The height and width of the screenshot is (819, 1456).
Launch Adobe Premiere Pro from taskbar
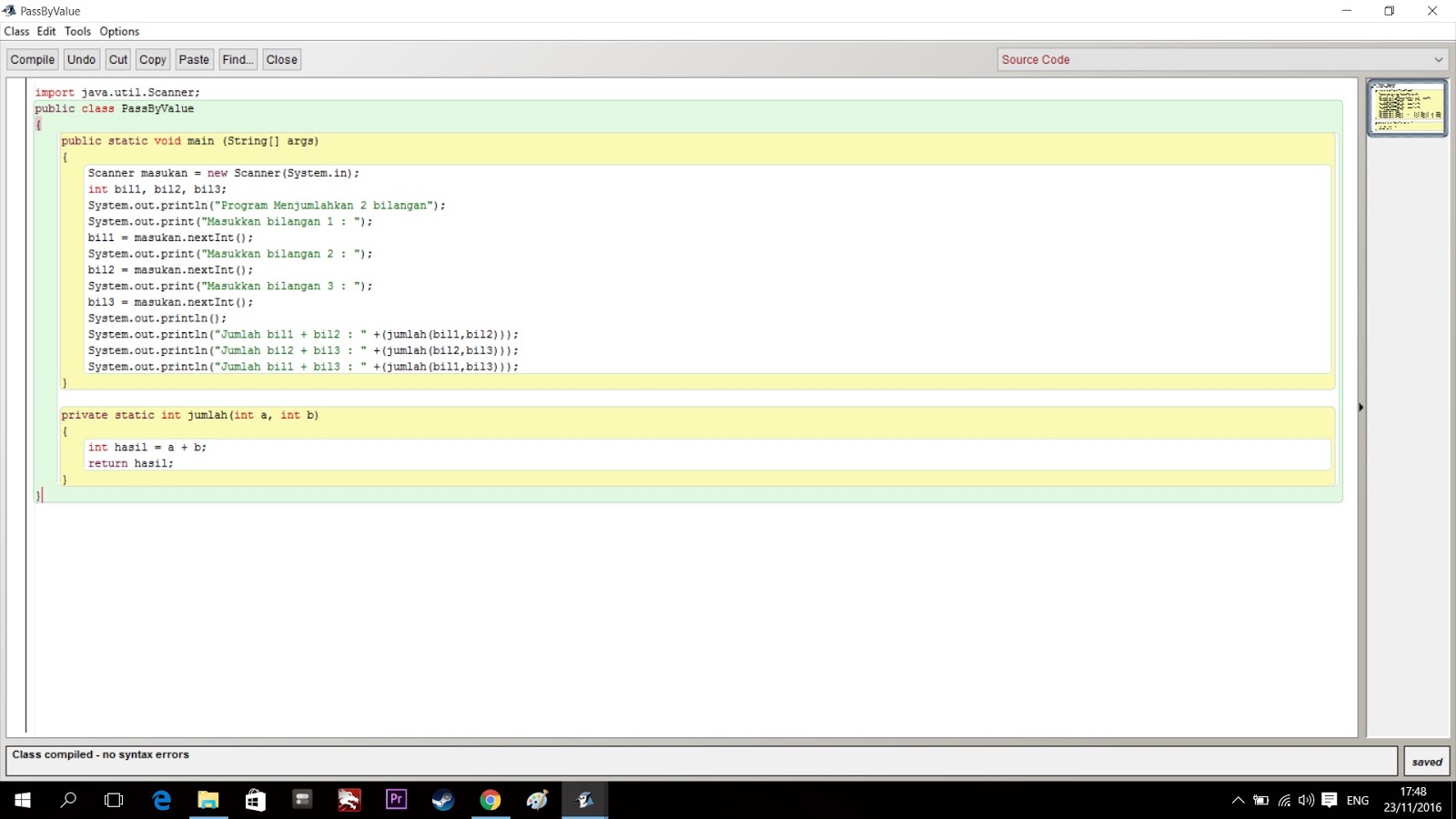point(397,800)
